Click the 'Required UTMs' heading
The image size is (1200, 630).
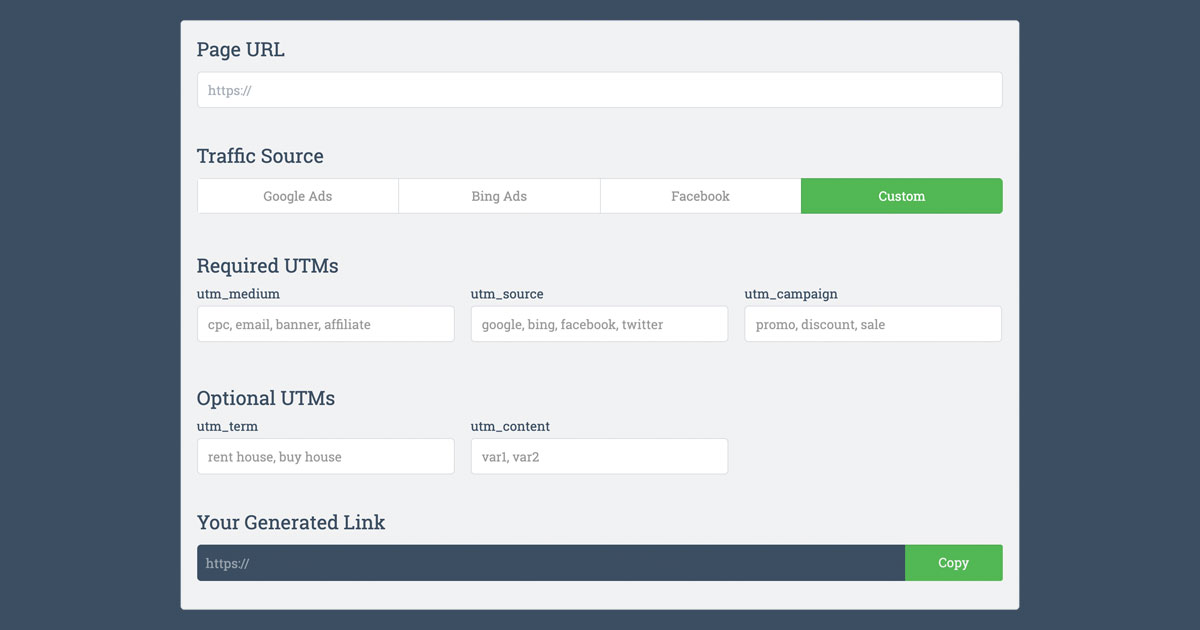(x=267, y=266)
